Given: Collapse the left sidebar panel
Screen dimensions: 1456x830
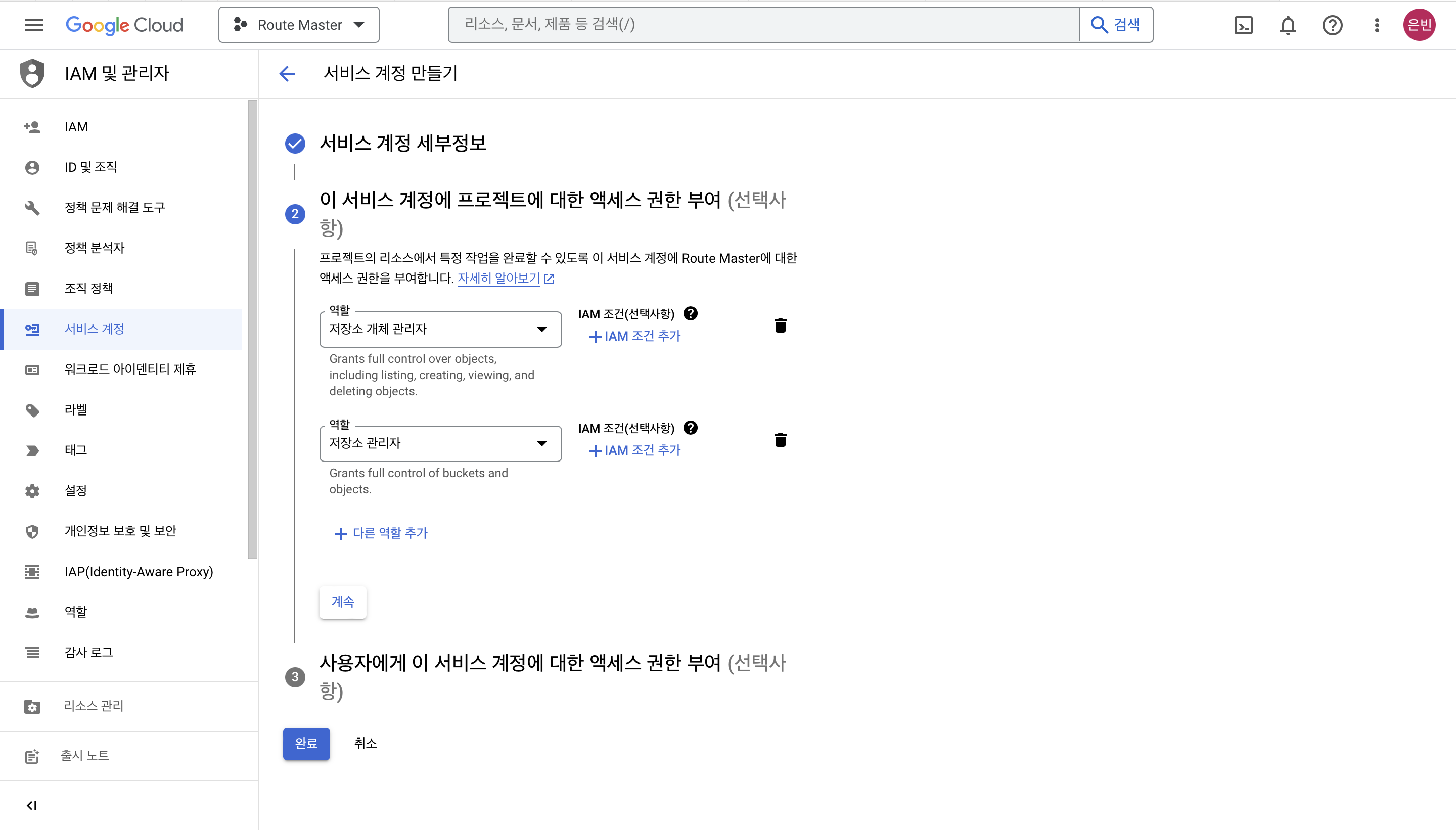Looking at the screenshot, I should click(x=32, y=806).
